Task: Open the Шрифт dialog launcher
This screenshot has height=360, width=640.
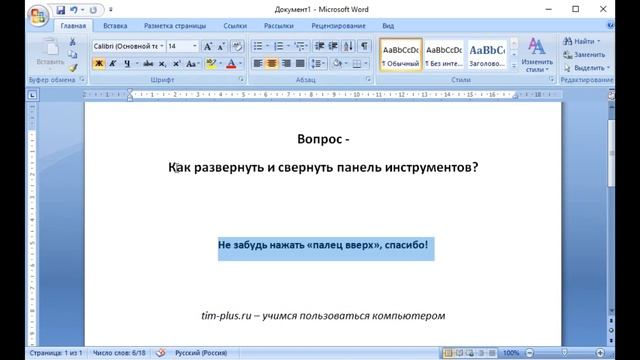Action: coord(241,80)
